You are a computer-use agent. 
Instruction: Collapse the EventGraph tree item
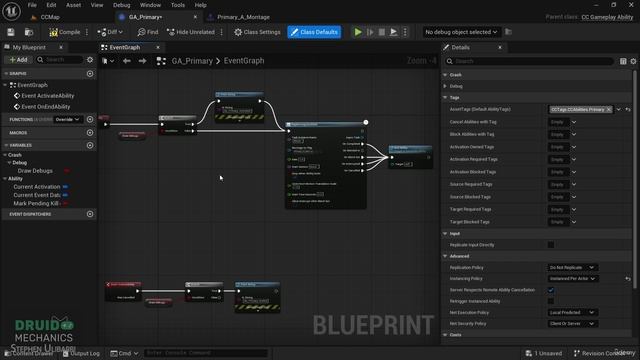click(x=5, y=85)
